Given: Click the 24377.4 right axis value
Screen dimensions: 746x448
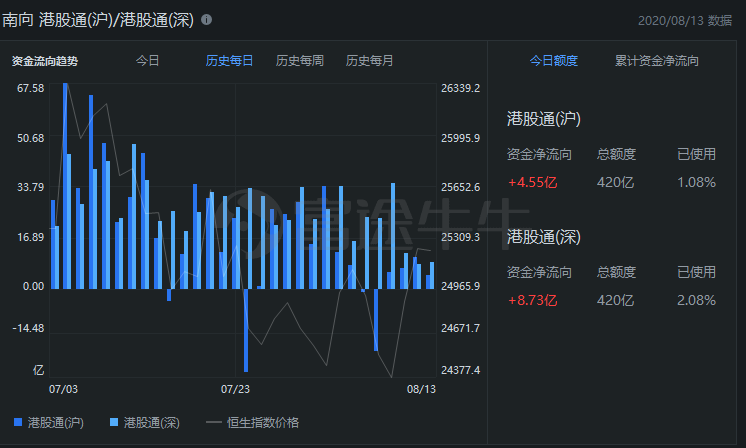Looking at the screenshot, I should pos(461,370).
